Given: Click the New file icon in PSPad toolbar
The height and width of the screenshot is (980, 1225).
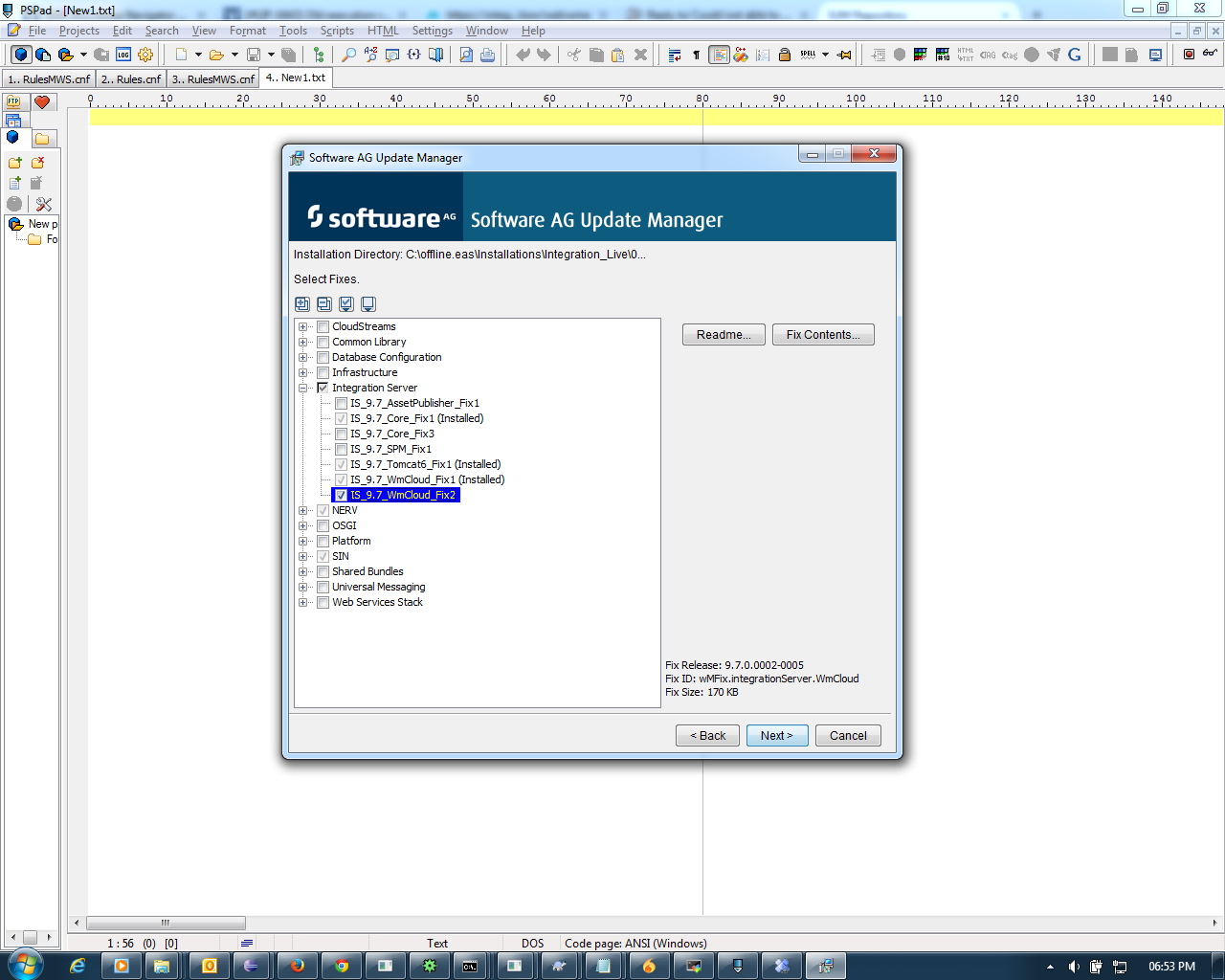Looking at the screenshot, I should (x=181, y=55).
